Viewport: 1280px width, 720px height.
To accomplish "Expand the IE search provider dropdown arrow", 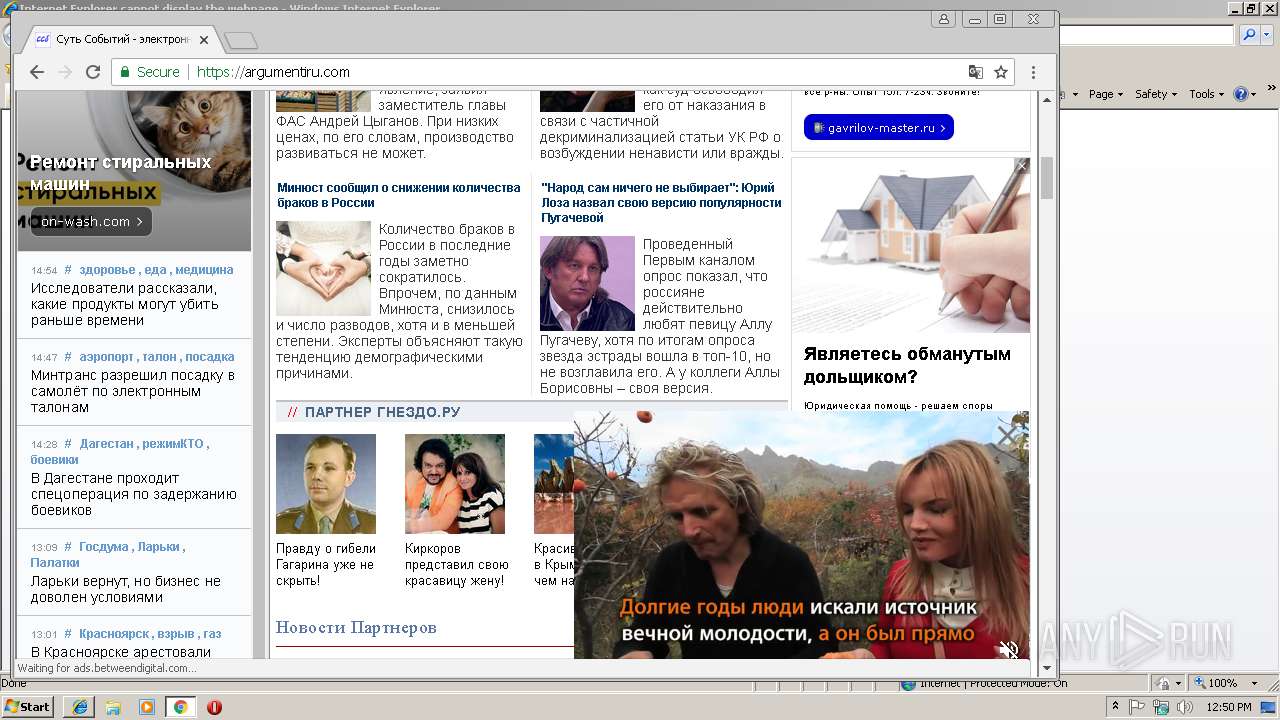I will click(x=1265, y=35).
